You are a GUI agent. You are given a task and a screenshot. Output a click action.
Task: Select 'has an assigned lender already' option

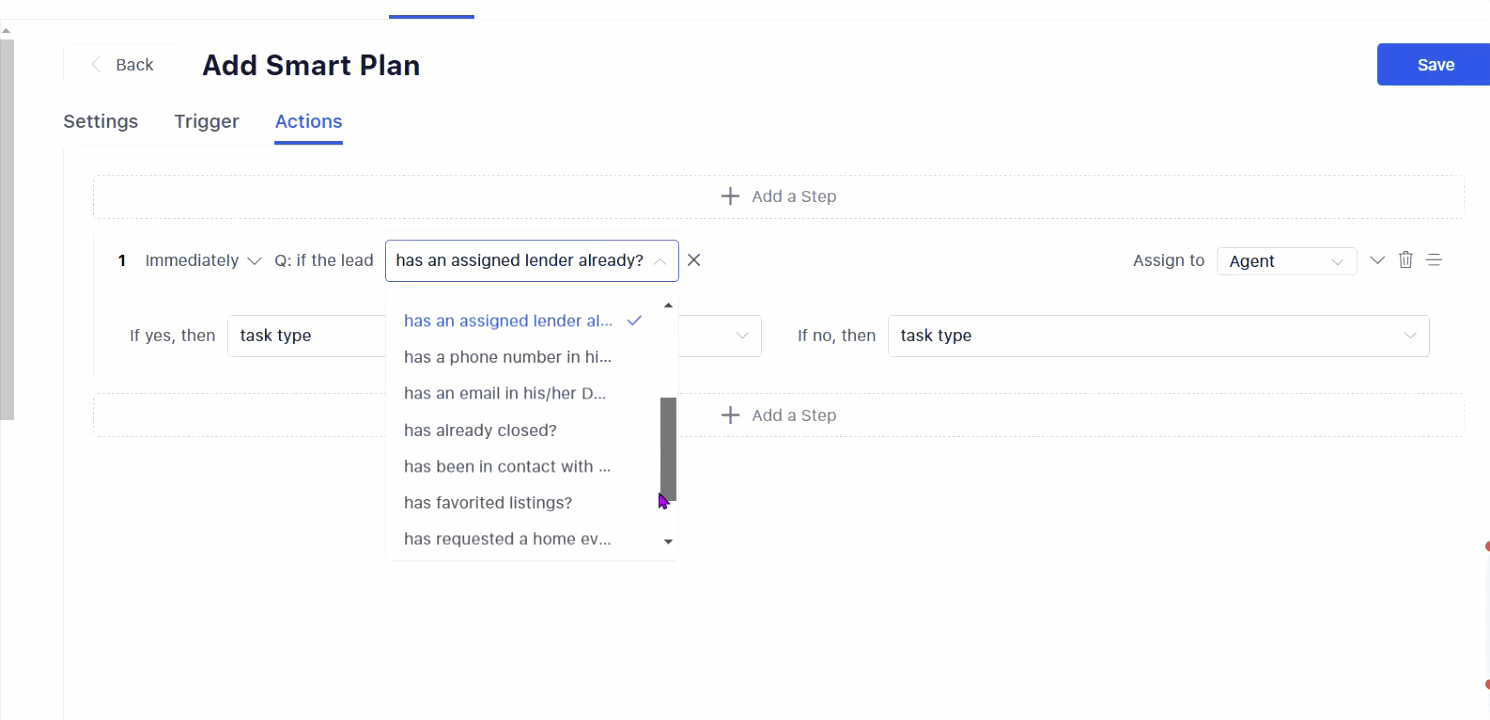(522, 321)
